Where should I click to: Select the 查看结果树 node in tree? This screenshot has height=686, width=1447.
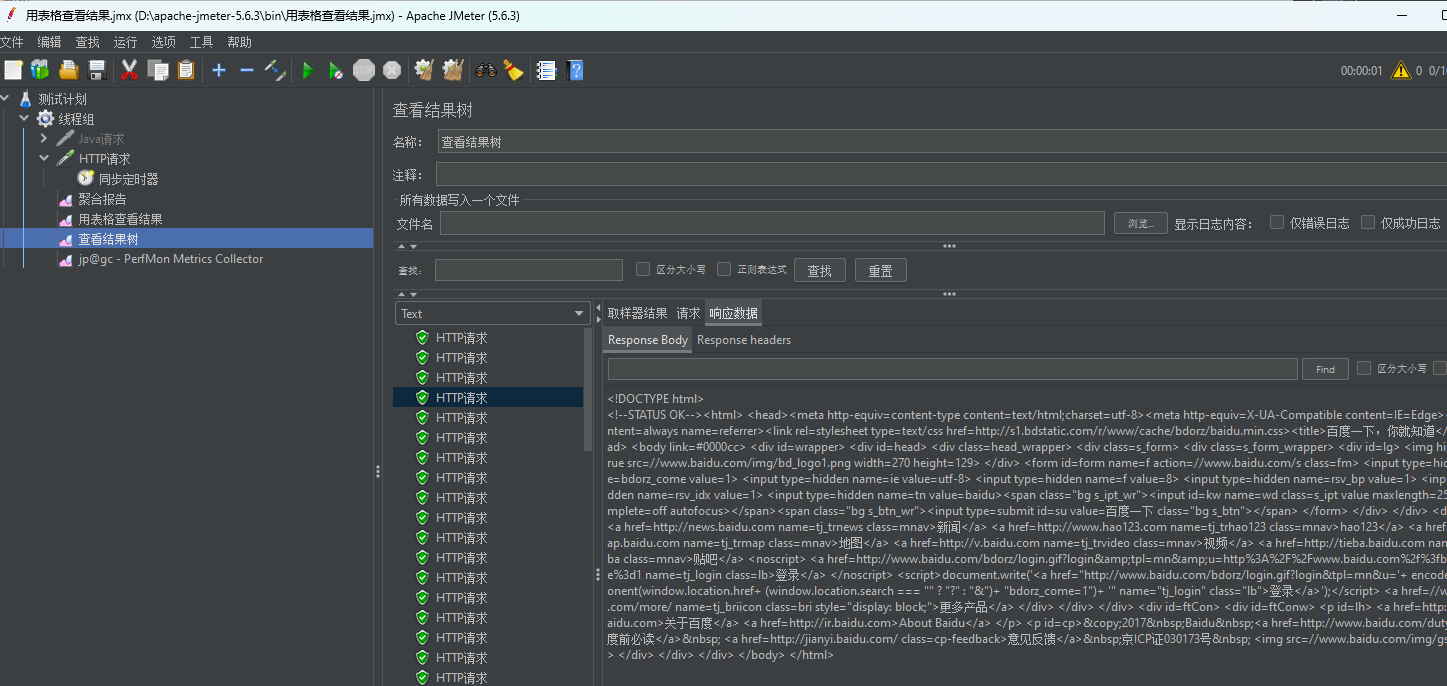[x=108, y=239]
